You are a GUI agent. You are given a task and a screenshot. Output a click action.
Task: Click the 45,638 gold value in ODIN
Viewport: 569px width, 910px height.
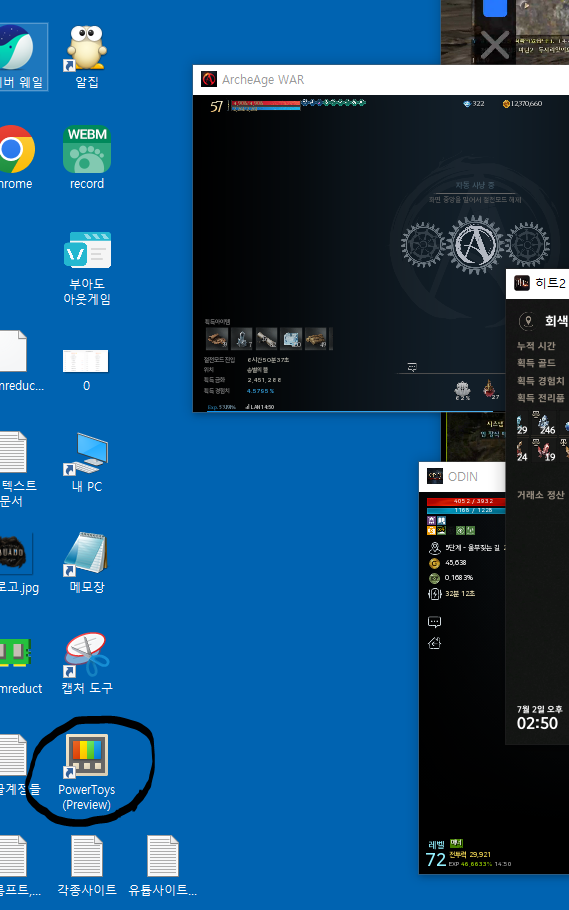(456, 563)
